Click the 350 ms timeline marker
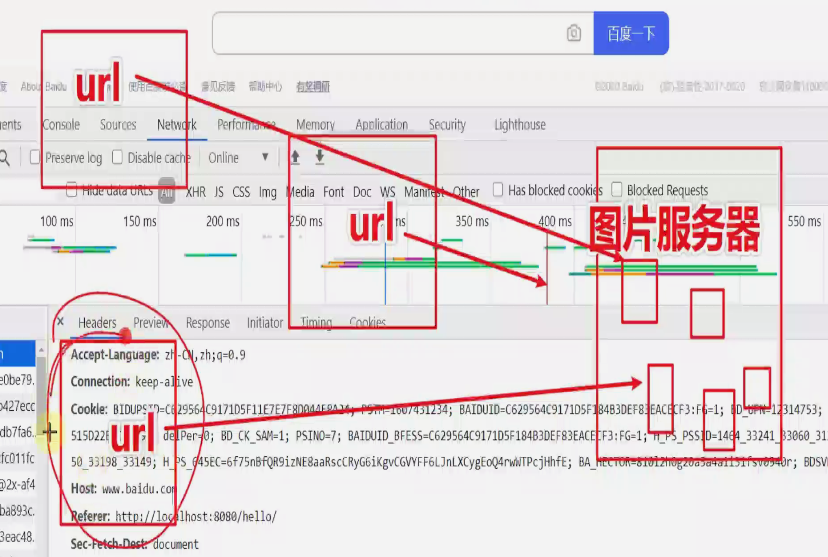828x557 pixels. [x=472, y=221]
